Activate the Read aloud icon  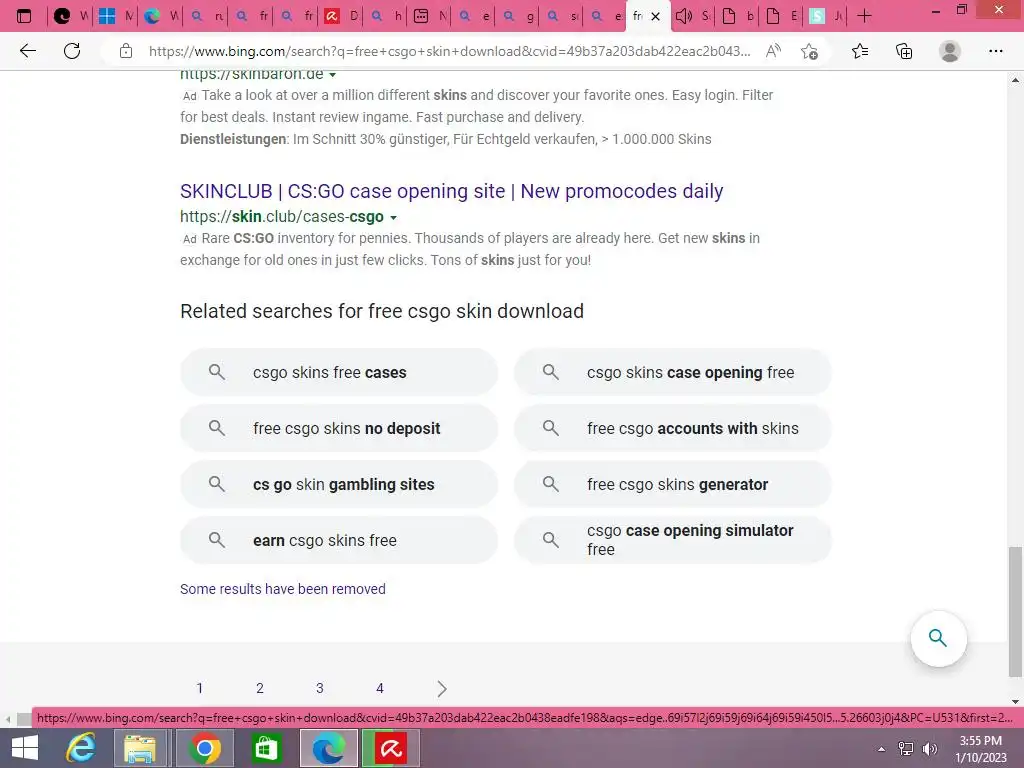(773, 51)
